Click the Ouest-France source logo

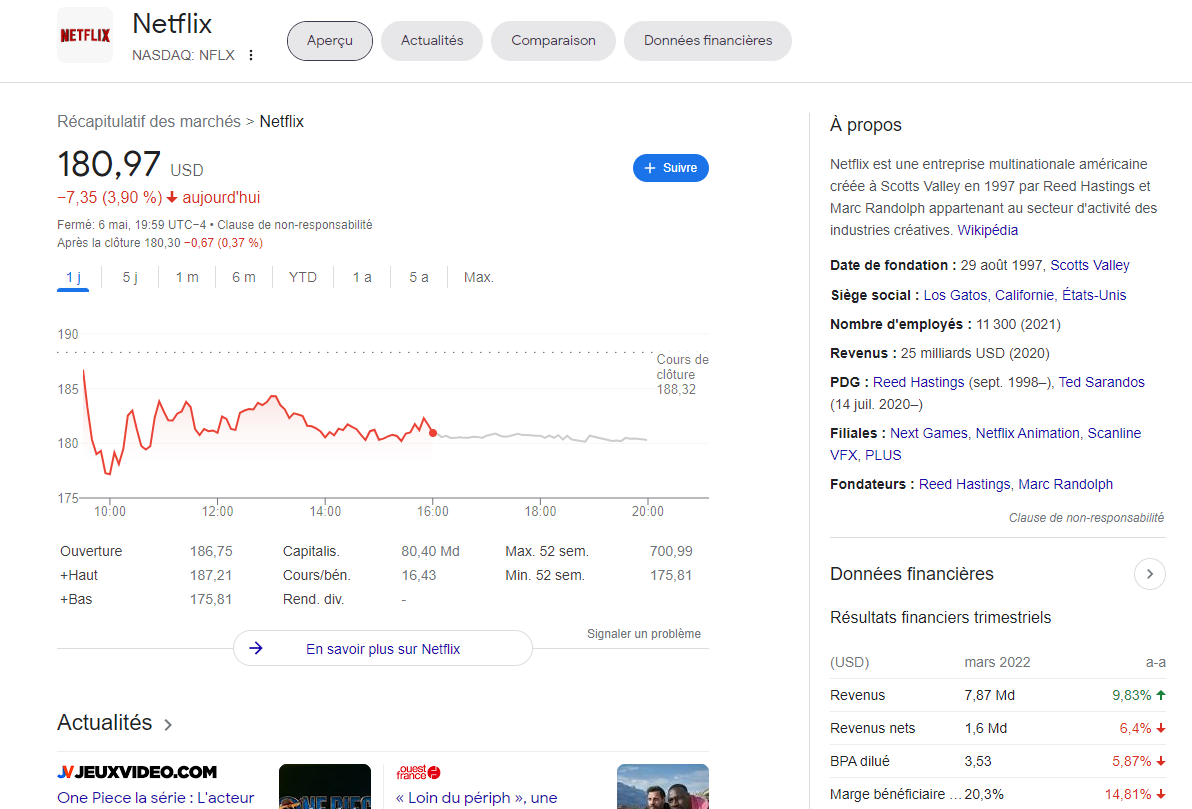(x=418, y=773)
